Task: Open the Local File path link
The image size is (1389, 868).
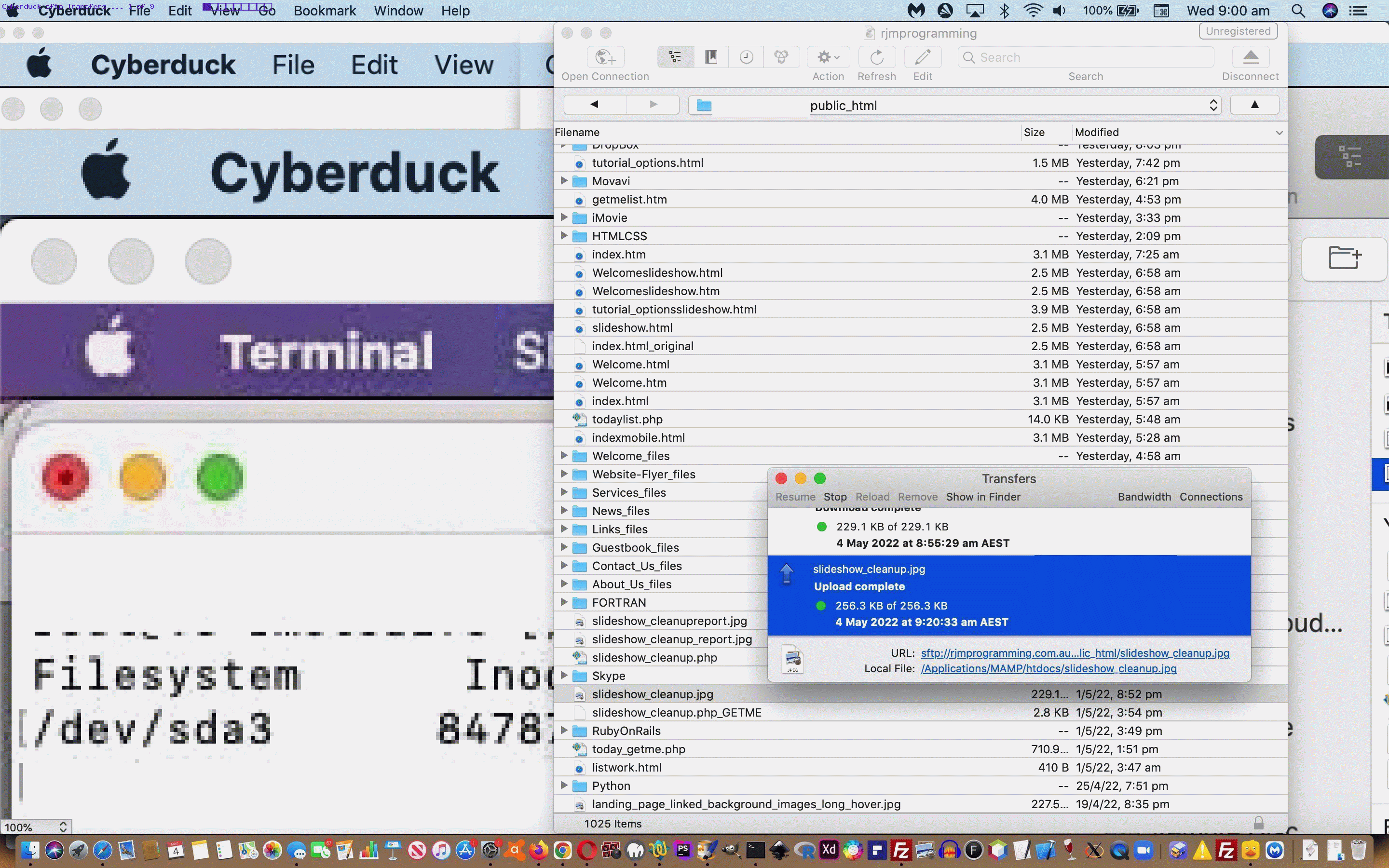Action: [1049, 668]
